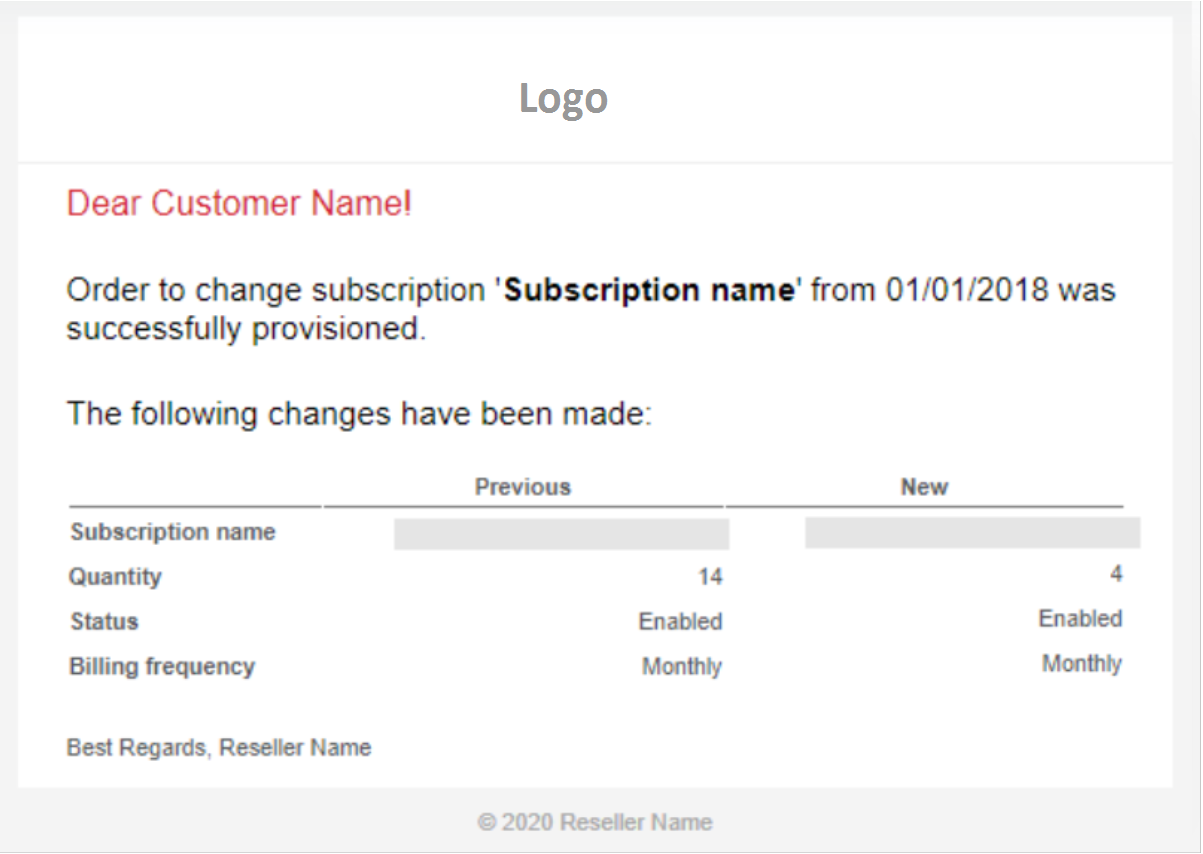
Task: Click 'The following changes have been made' line
Action: click(x=359, y=413)
